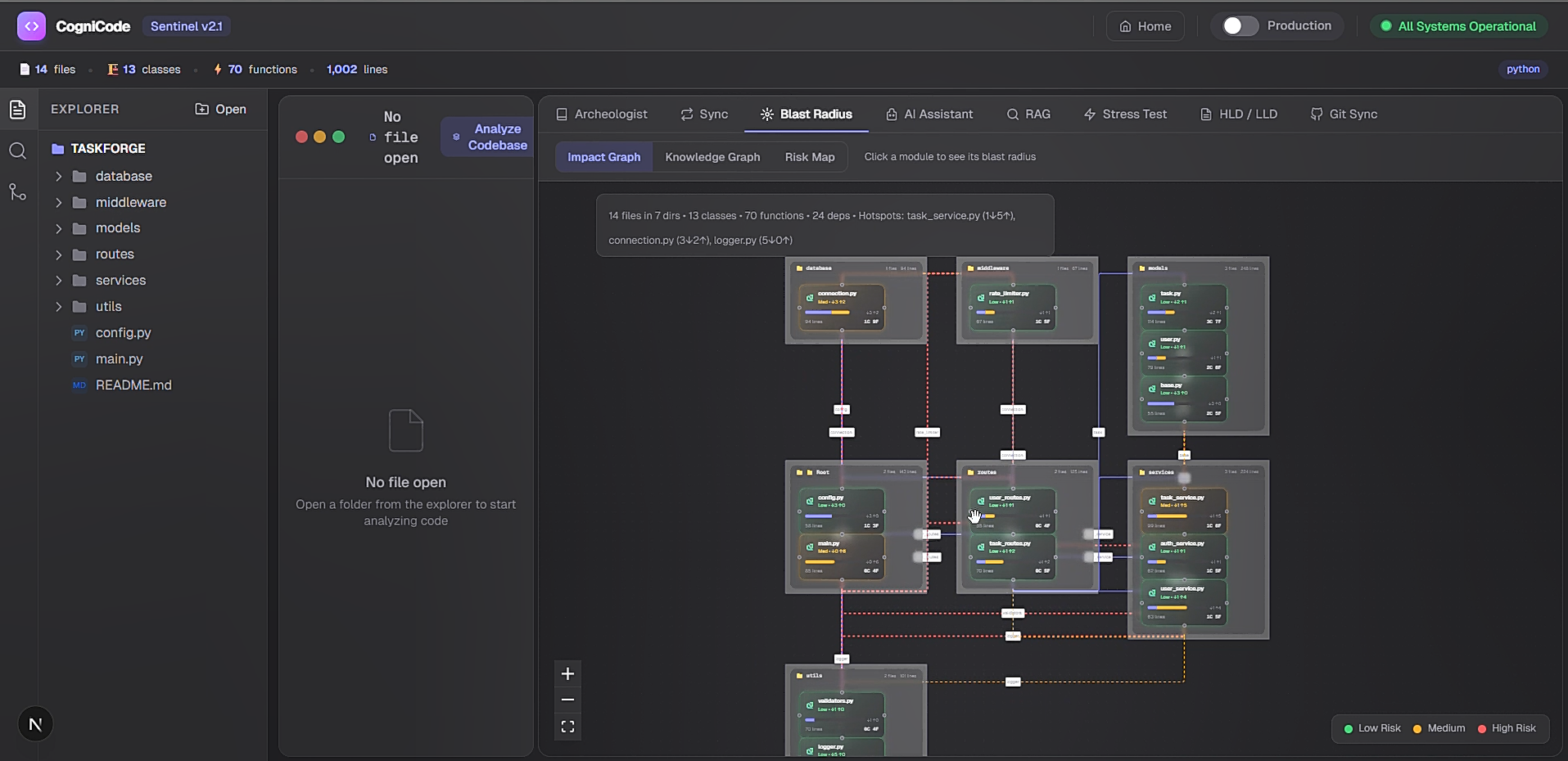Select user_routes.py node in routes group
This screenshot has height=761, width=1568.
pos(1013,511)
